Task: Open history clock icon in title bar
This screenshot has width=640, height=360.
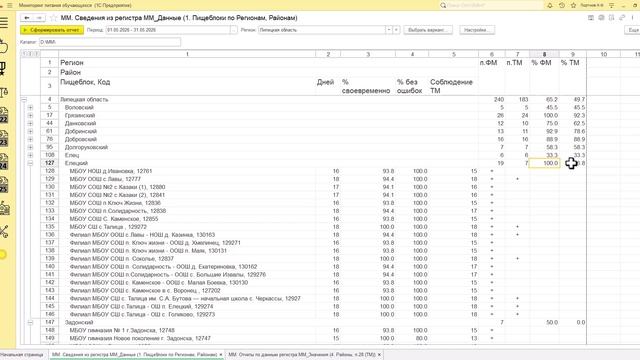Action: pyautogui.click(x=562, y=5)
